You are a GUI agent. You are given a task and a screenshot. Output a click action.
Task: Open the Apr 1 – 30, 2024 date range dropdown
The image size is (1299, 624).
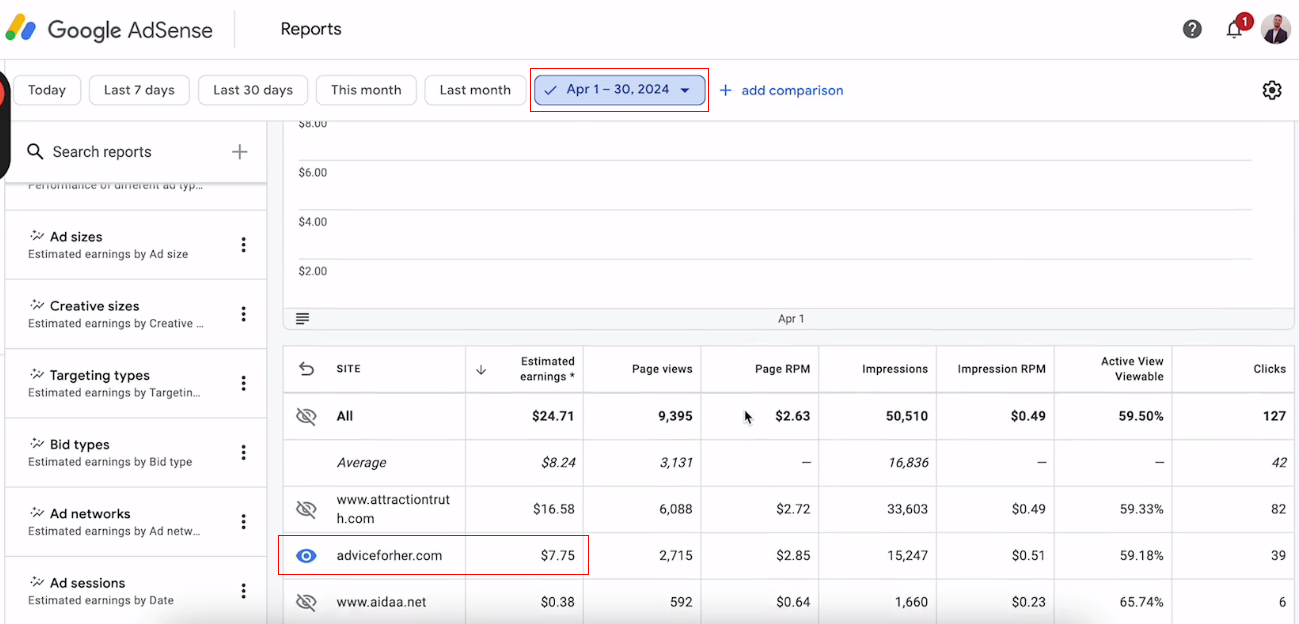point(619,90)
